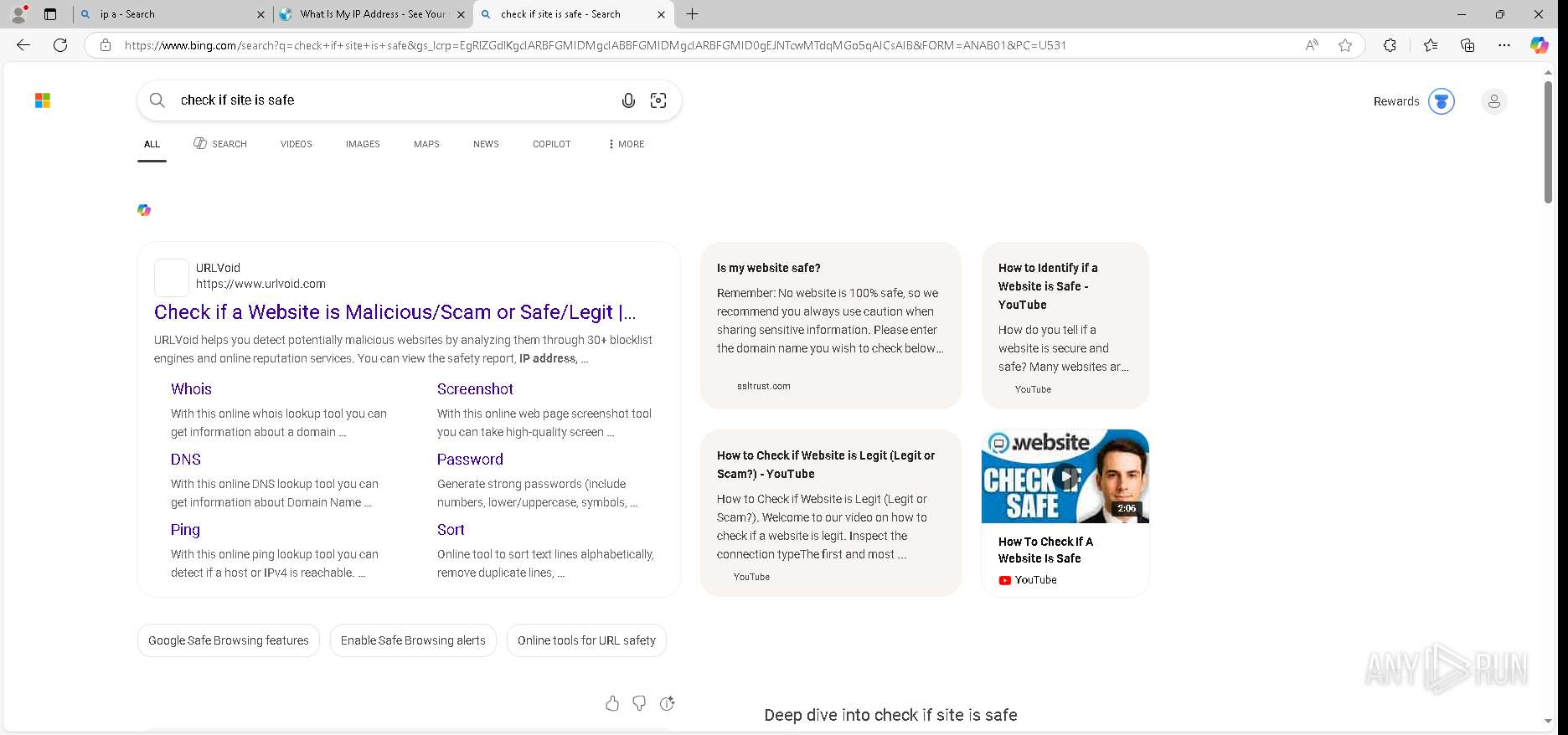The image size is (1568, 735).
Task: Click the browser address bar URL
Action: tap(595, 45)
